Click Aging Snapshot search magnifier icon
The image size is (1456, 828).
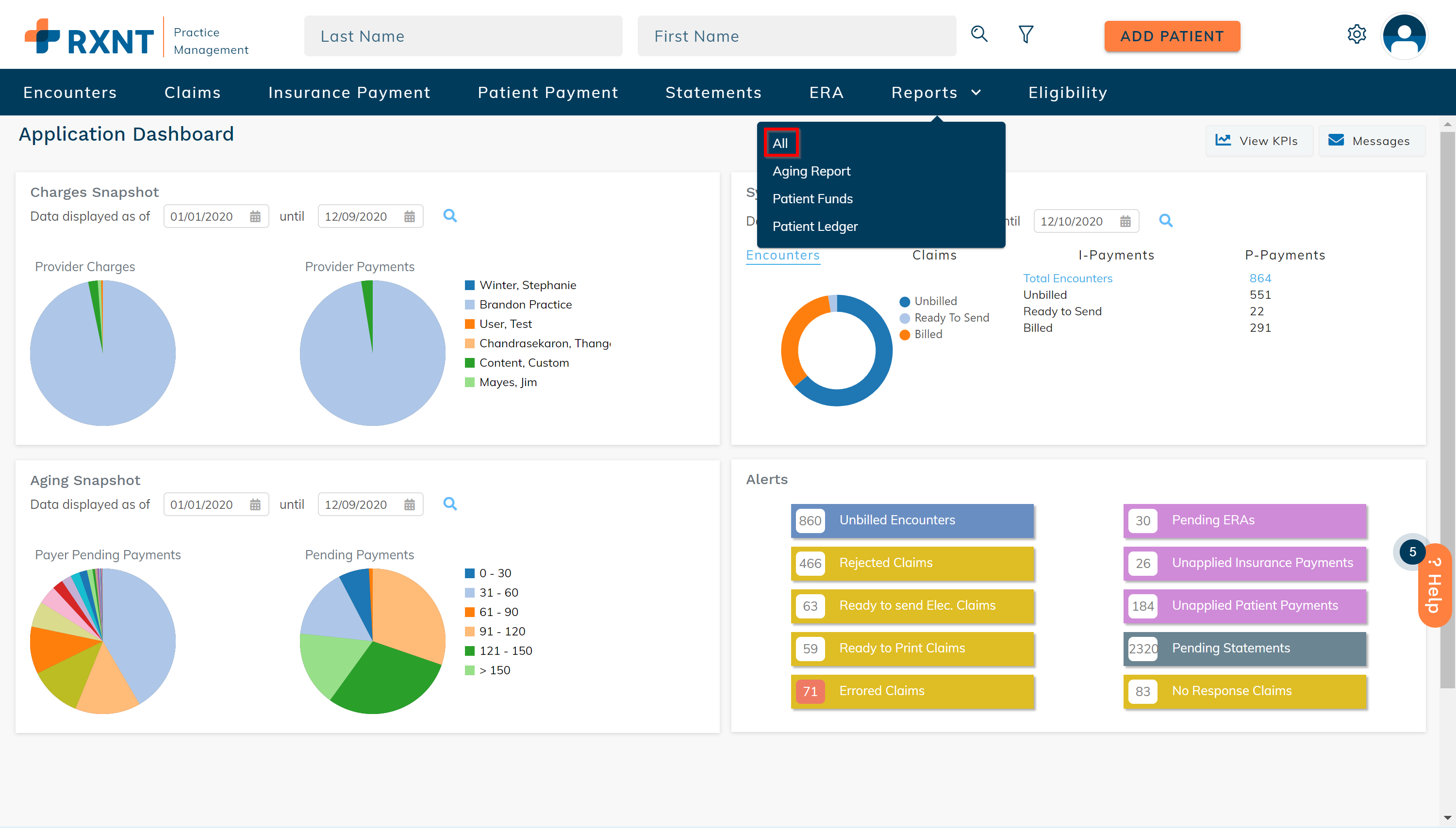tap(449, 504)
